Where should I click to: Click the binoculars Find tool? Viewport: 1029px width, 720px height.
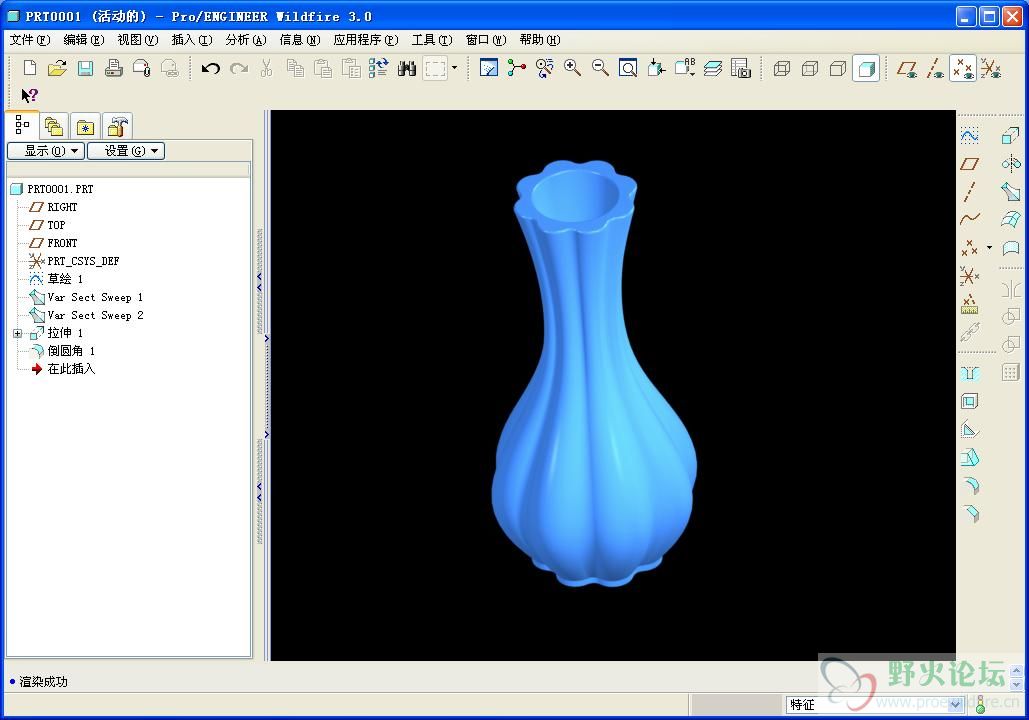click(407, 68)
